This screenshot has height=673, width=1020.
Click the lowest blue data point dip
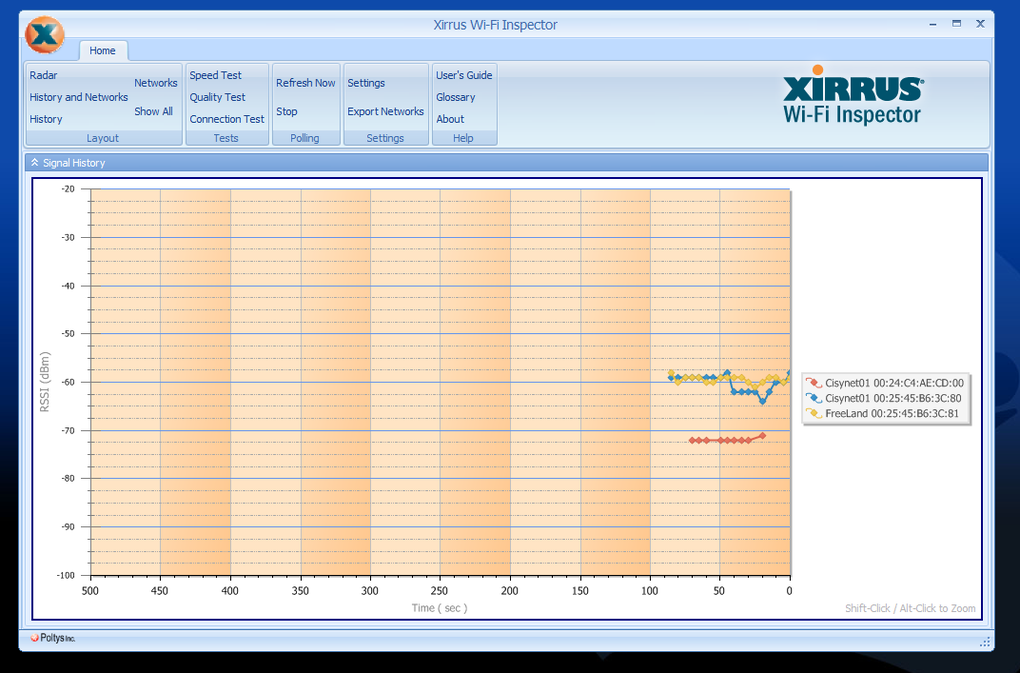point(762,401)
